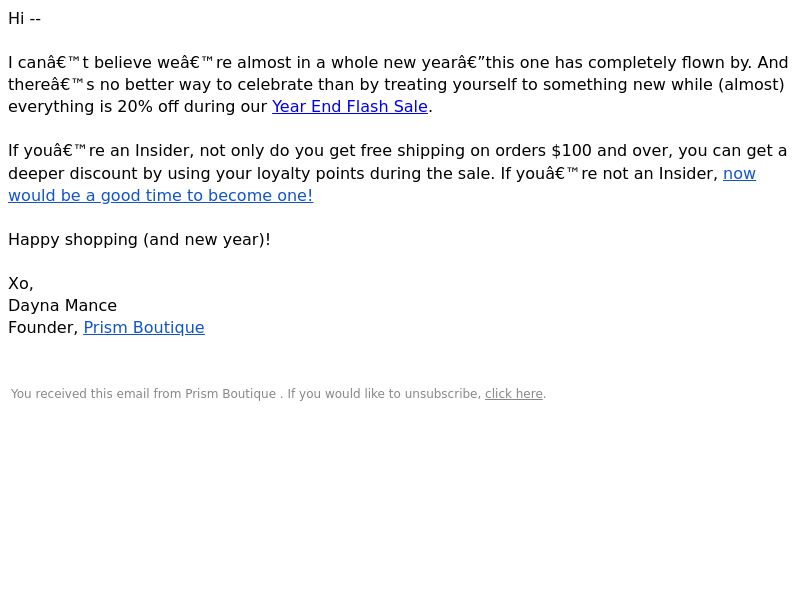The width and height of the screenshot is (800, 600).
Task: Click the 'Dayna Mance' signature name
Action: pos(62,306)
